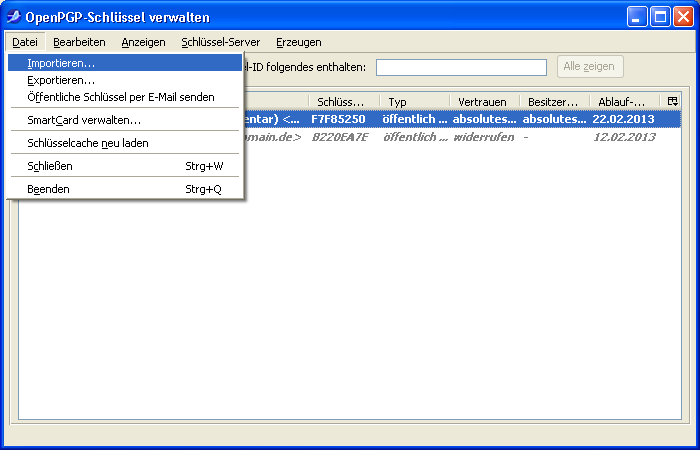Choose Importieren… from the Datei menu
The image size is (700, 450).
(x=125, y=63)
